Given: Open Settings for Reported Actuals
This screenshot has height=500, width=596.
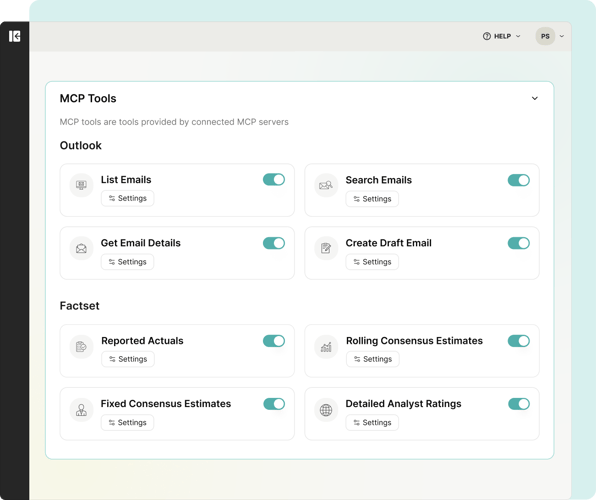Looking at the screenshot, I should click(128, 359).
